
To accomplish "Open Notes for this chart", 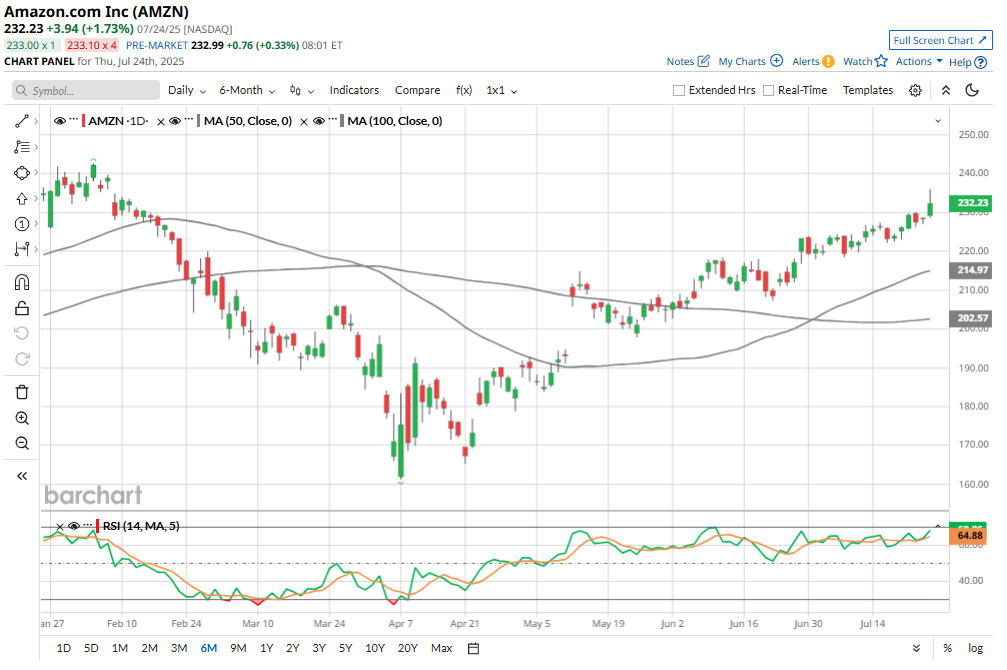I will (688, 61).
